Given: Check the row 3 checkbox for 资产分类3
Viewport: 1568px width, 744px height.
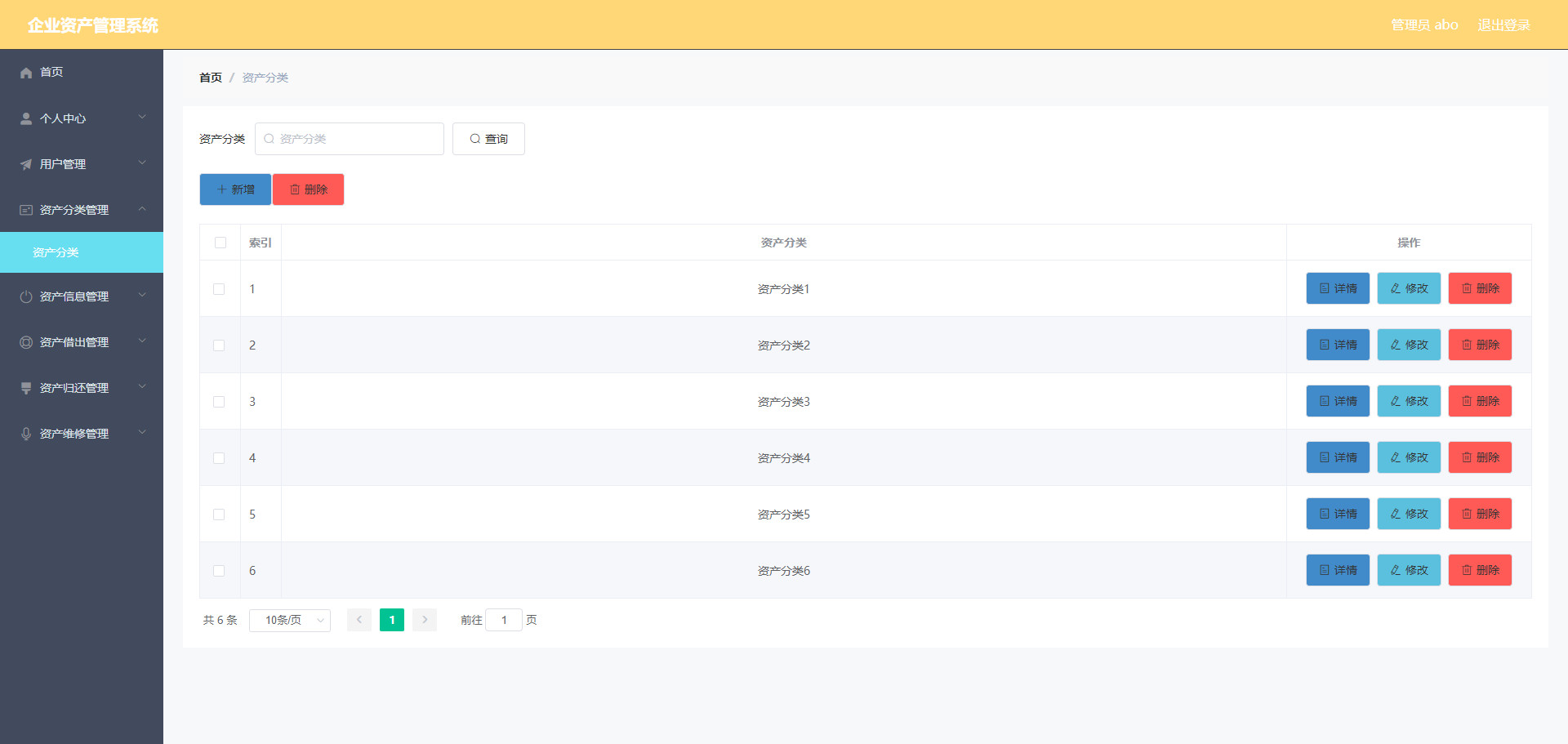Looking at the screenshot, I should pos(219,402).
